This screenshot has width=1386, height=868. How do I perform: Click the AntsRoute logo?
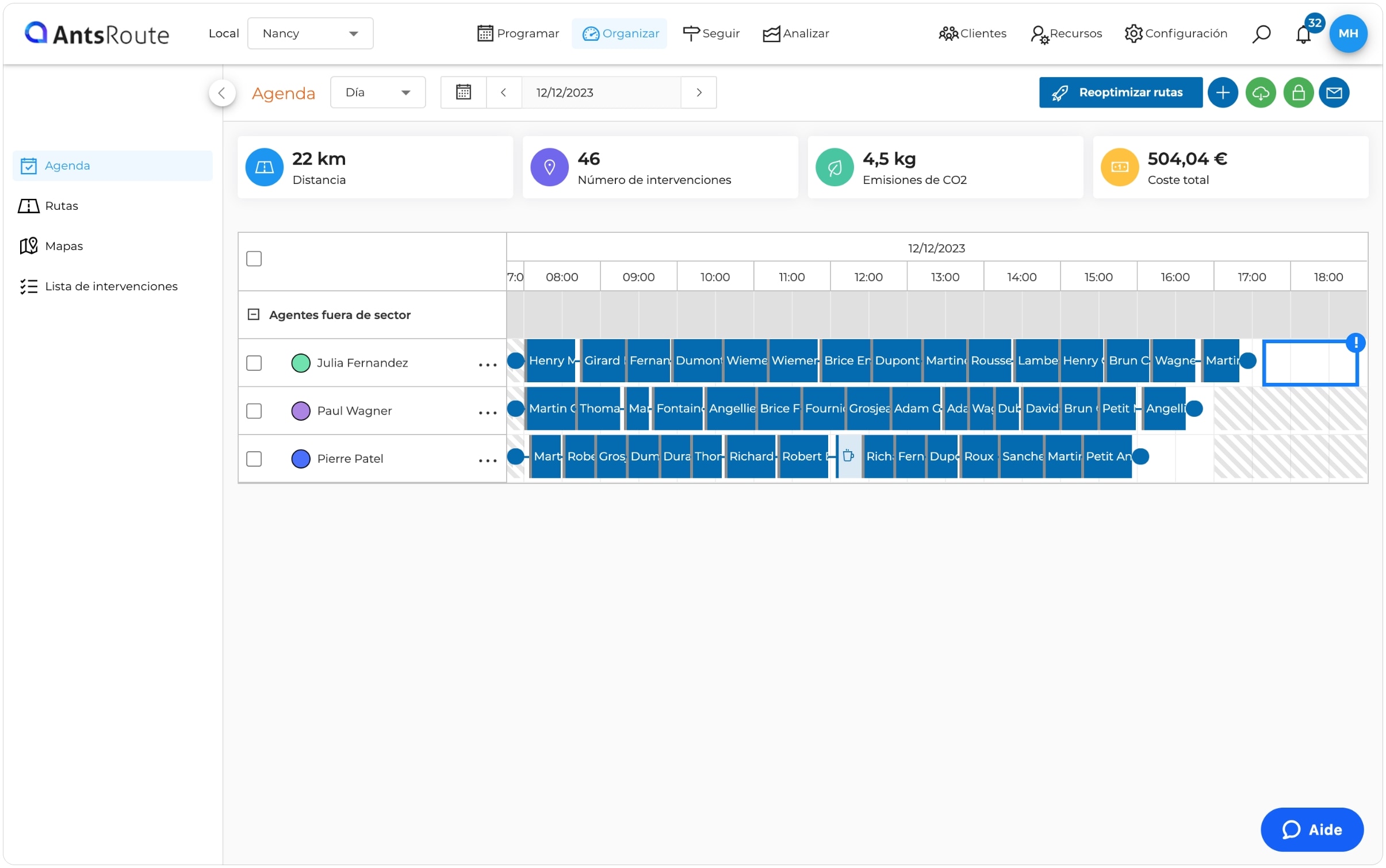97,34
